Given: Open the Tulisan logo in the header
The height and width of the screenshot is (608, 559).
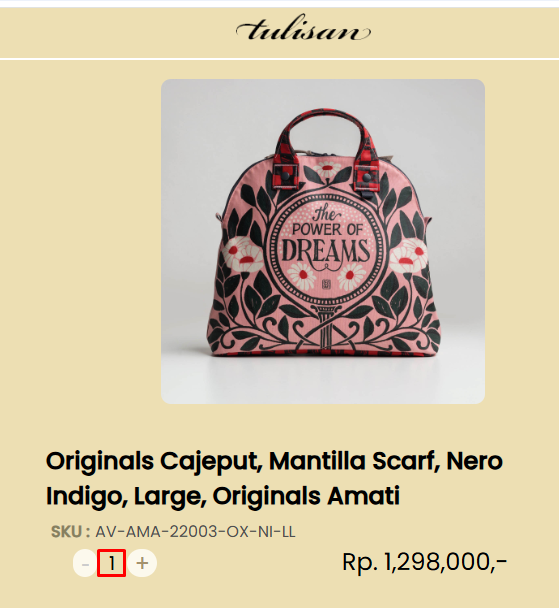Looking at the screenshot, I should 303,28.
